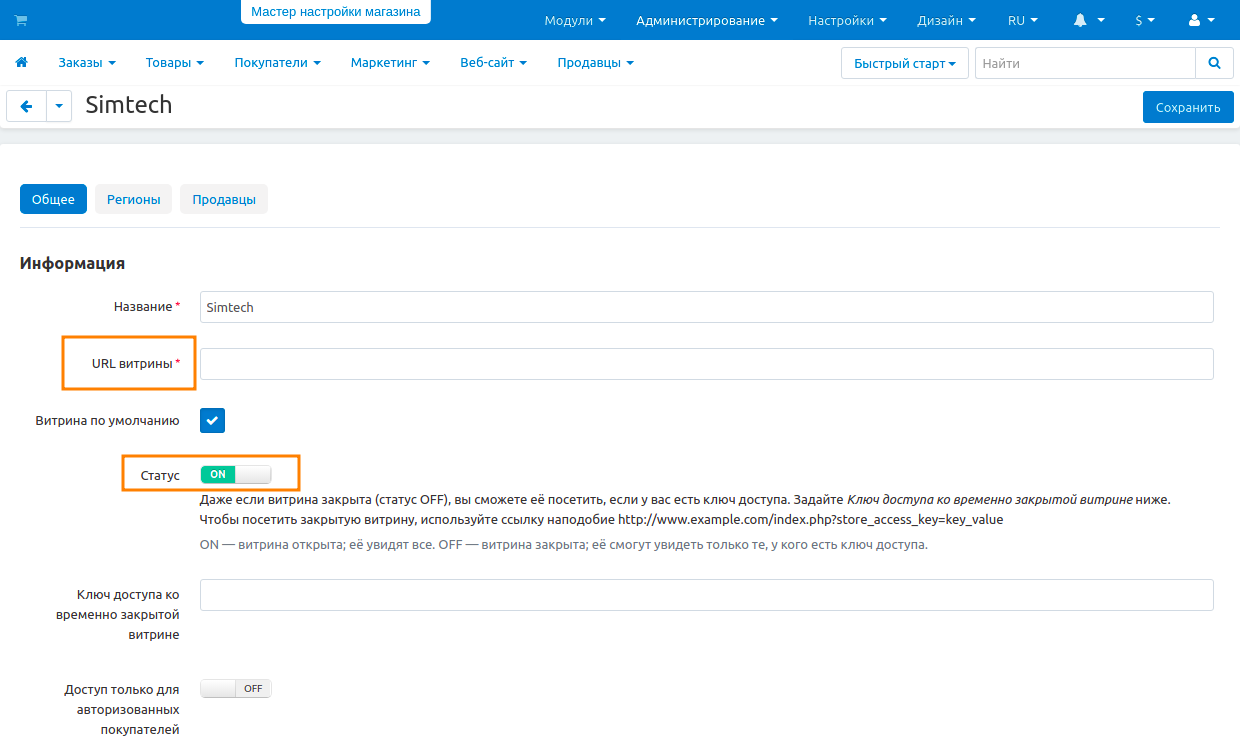The width and height of the screenshot is (1240, 751).
Task: Open the currency dollar sign menu
Action: click(1144, 20)
